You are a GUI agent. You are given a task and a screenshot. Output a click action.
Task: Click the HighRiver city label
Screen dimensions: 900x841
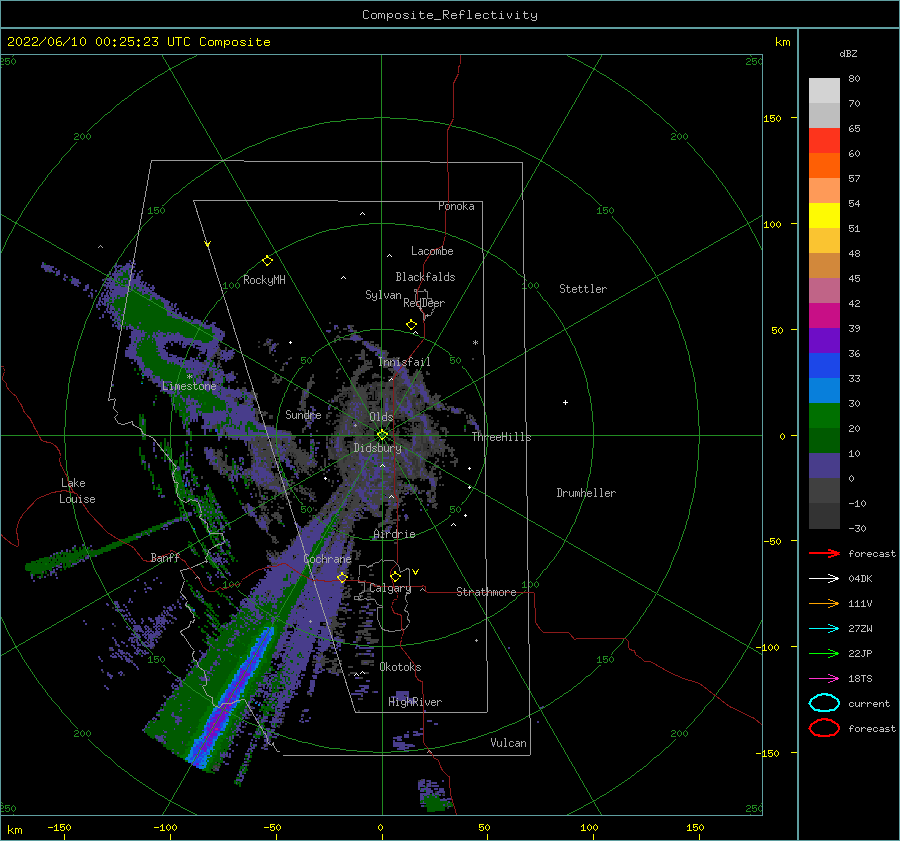pos(415,702)
